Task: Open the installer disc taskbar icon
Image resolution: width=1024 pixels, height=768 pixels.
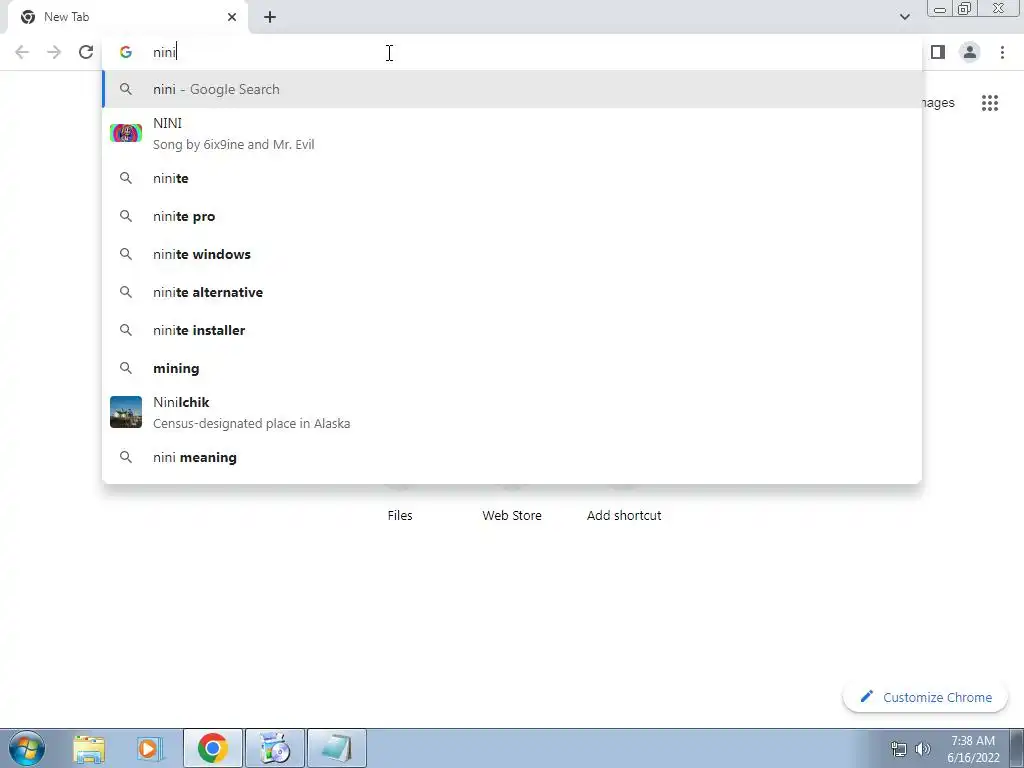Action: pyautogui.click(x=275, y=748)
